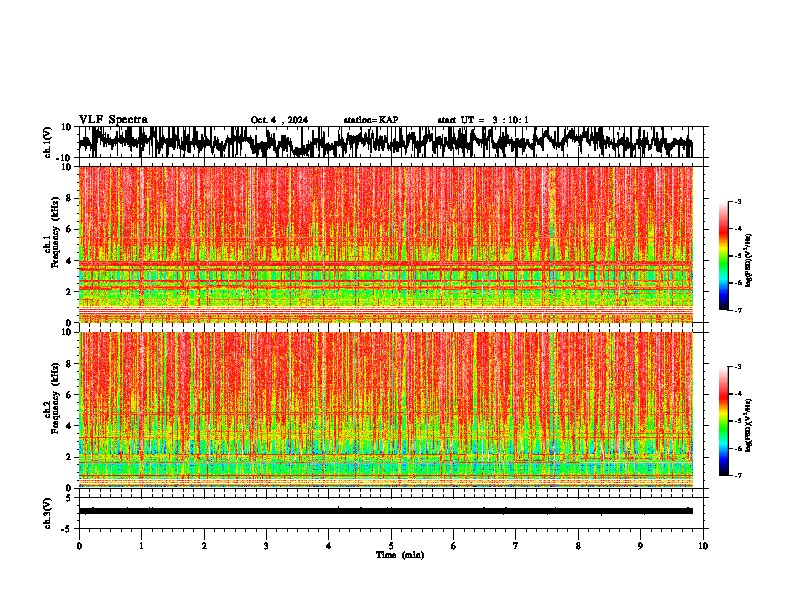The image size is (792, 612).
Task: Click the '10' tick label on the time axis
Action: pyautogui.click(x=703, y=546)
